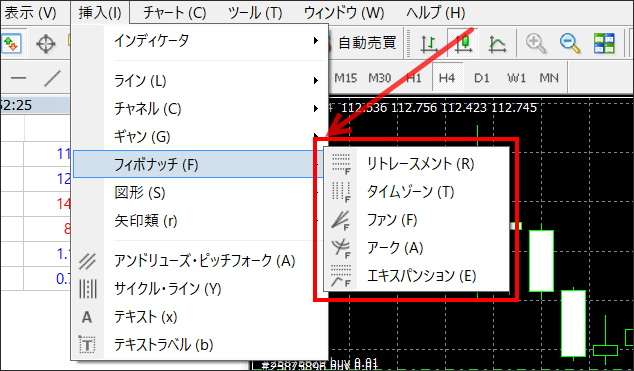Screen dimensions: 634x371
Task: Click the market watch arrows icon
Action: [x=12, y=44]
